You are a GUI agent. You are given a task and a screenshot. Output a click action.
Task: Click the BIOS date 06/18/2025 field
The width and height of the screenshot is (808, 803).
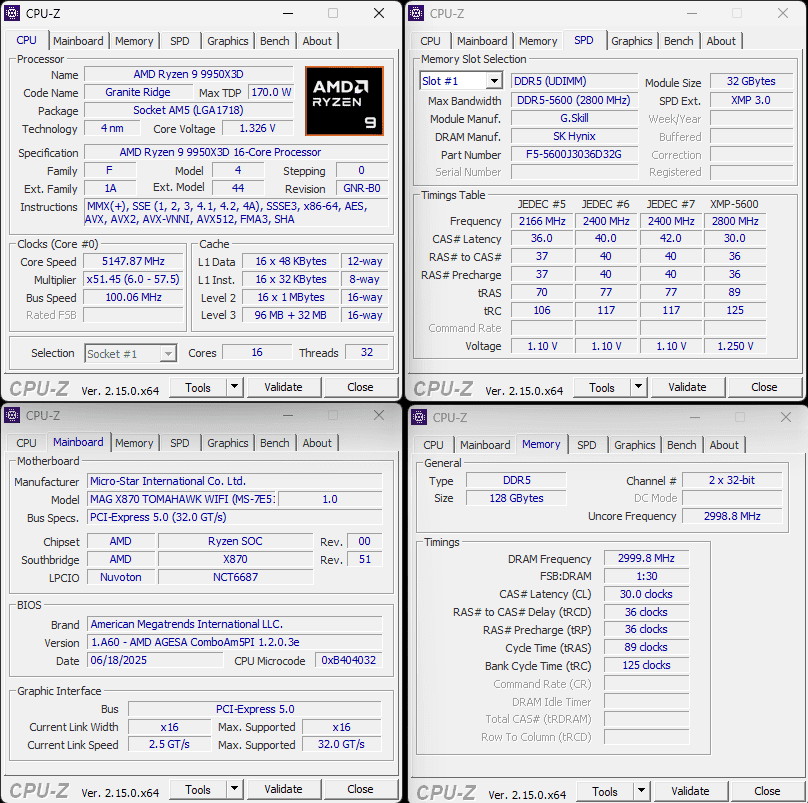[155, 660]
